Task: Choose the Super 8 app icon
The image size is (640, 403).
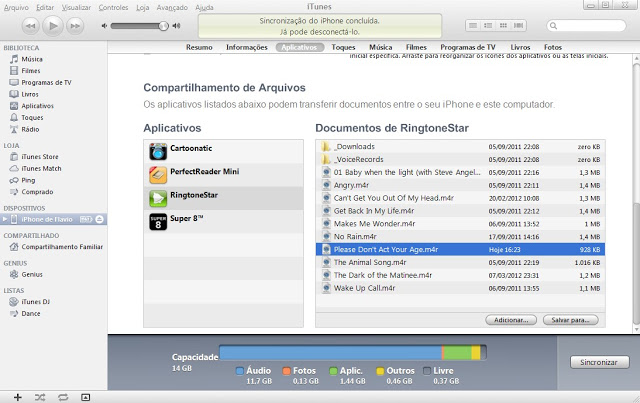Action: click(157, 221)
